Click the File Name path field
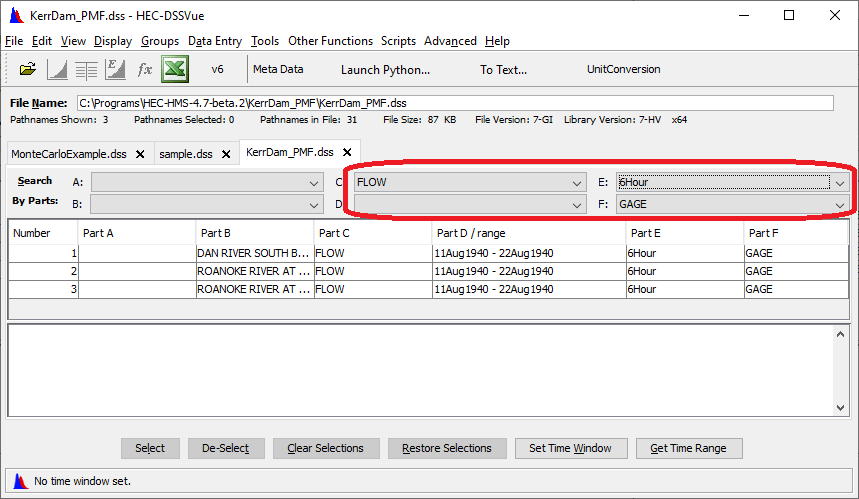Screen dimensions: 859x499 point(454,102)
